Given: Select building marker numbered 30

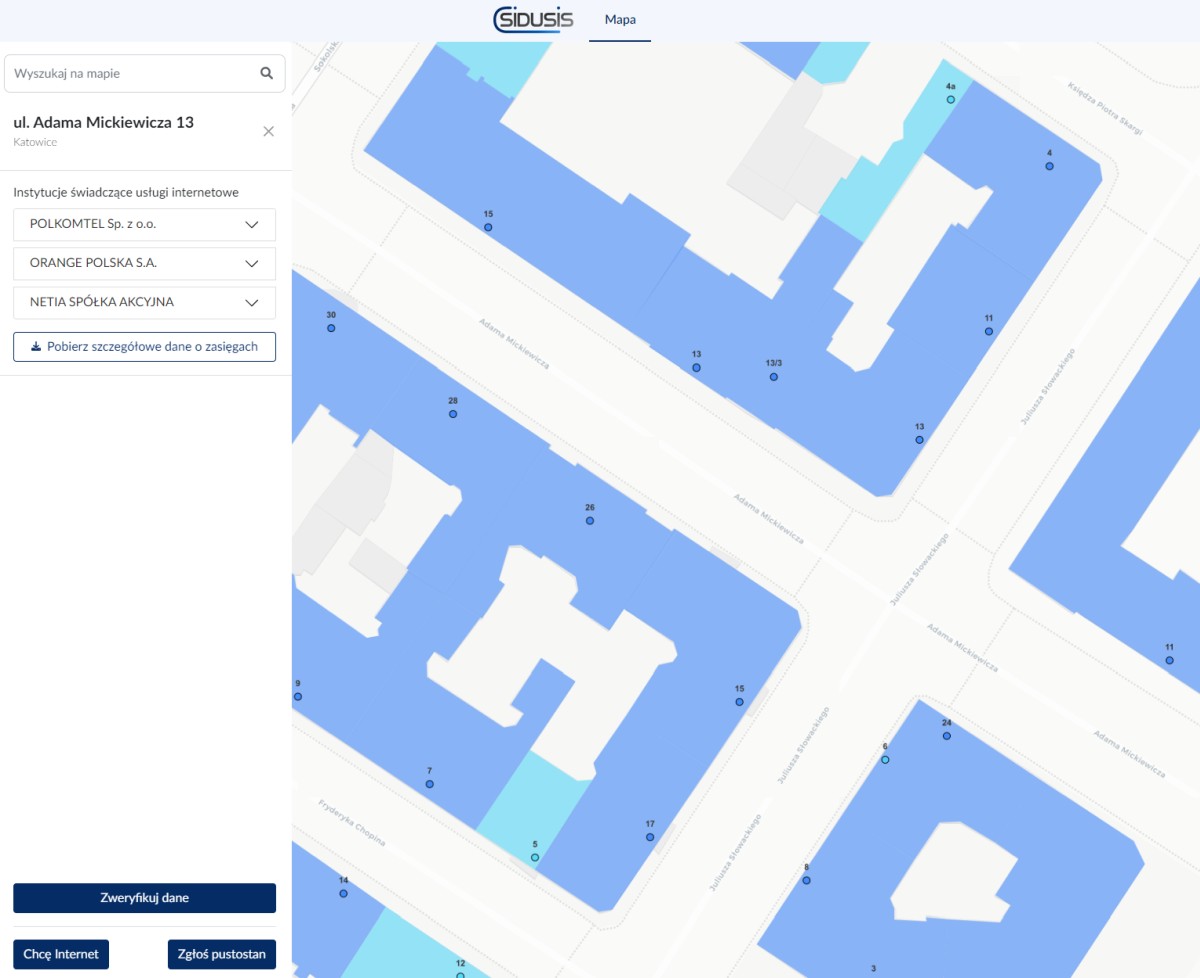Looking at the screenshot, I should pyautogui.click(x=331, y=328).
